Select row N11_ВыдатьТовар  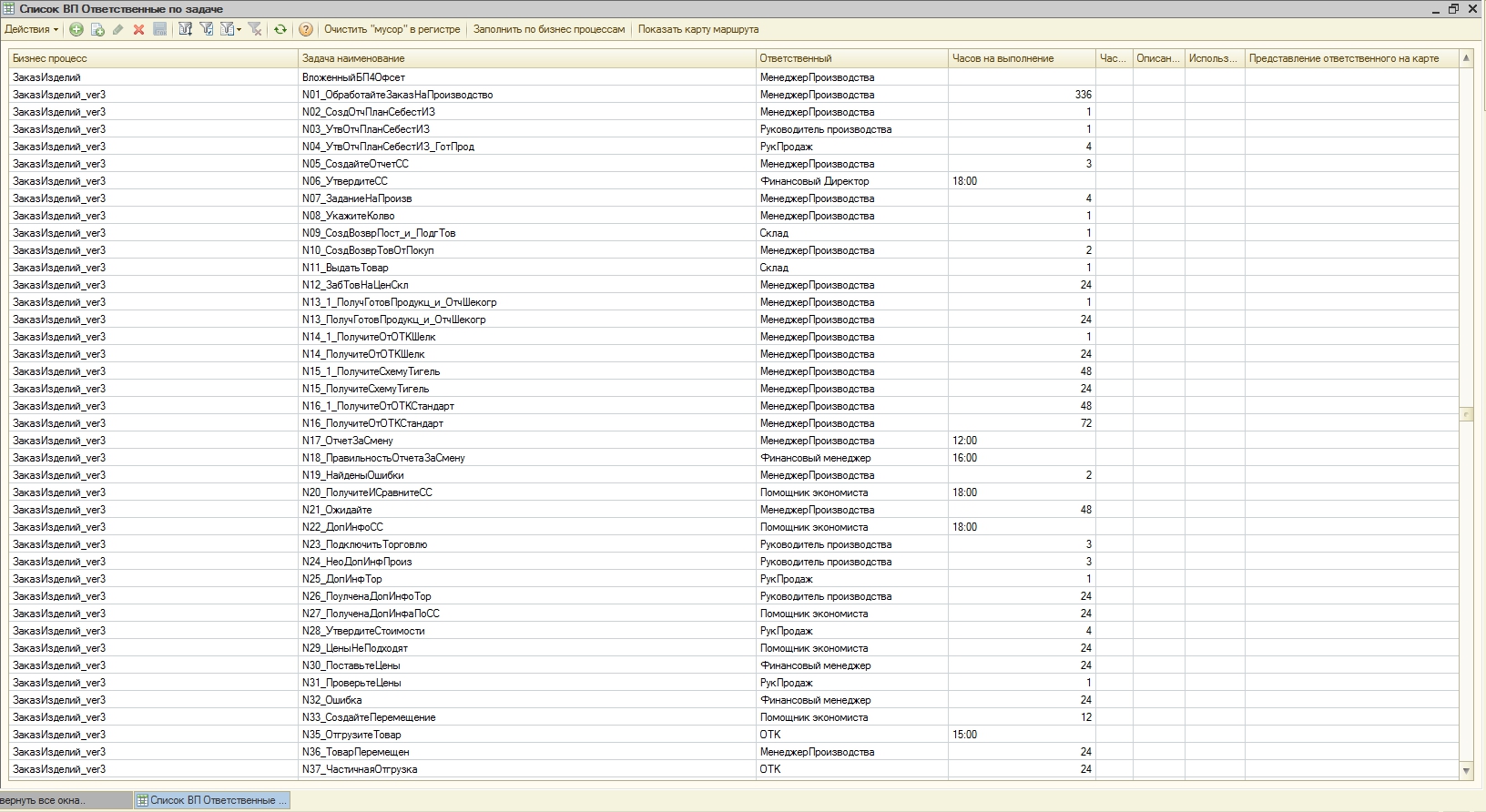coord(734,268)
